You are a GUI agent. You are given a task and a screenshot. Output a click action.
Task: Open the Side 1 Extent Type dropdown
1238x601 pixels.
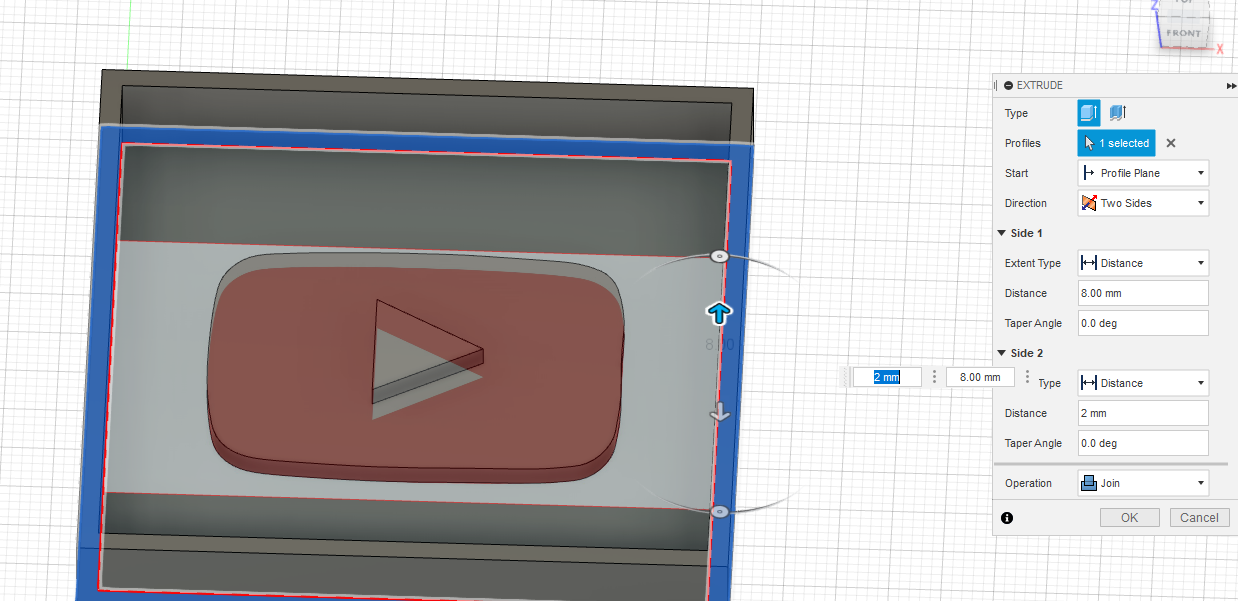tap(1143, 263)
